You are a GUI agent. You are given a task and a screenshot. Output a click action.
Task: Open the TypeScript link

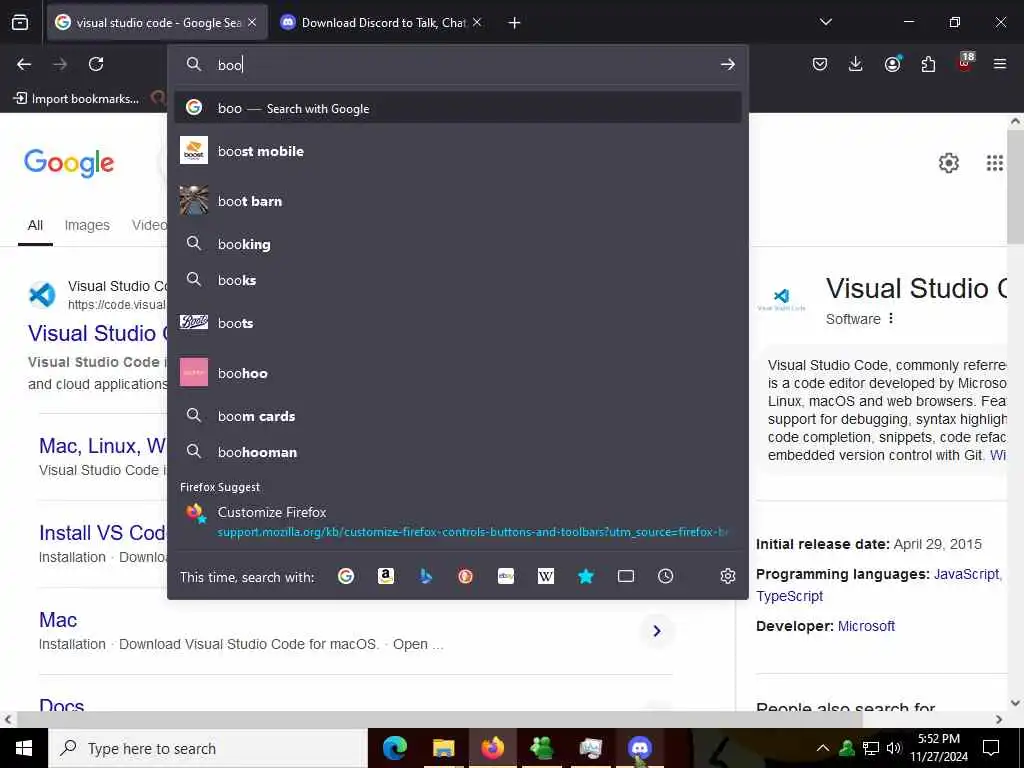(789, 596)
